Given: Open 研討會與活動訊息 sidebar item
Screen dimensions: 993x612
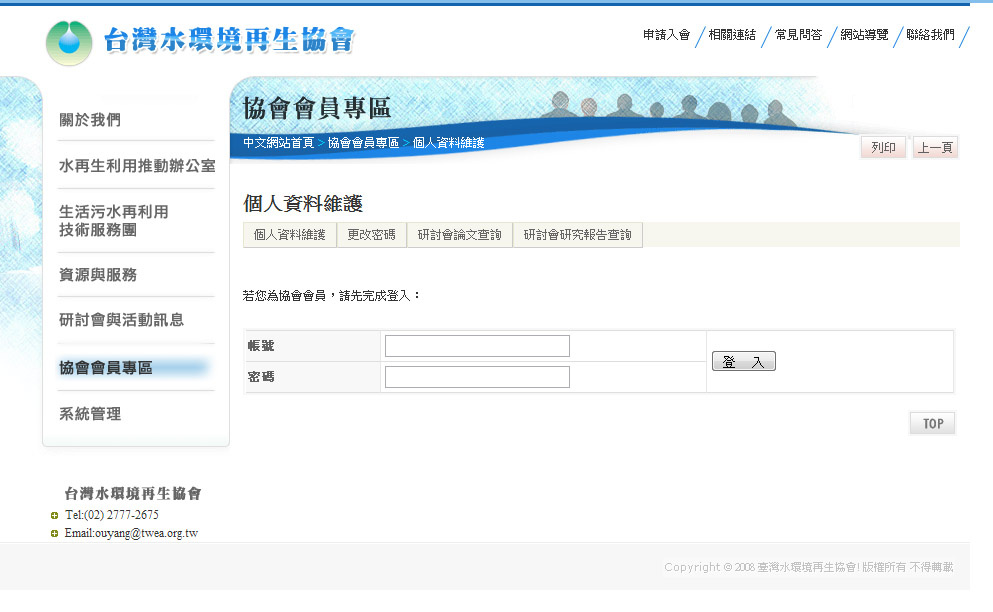Looking at the screenshot, I should click(x=122, y=320).
